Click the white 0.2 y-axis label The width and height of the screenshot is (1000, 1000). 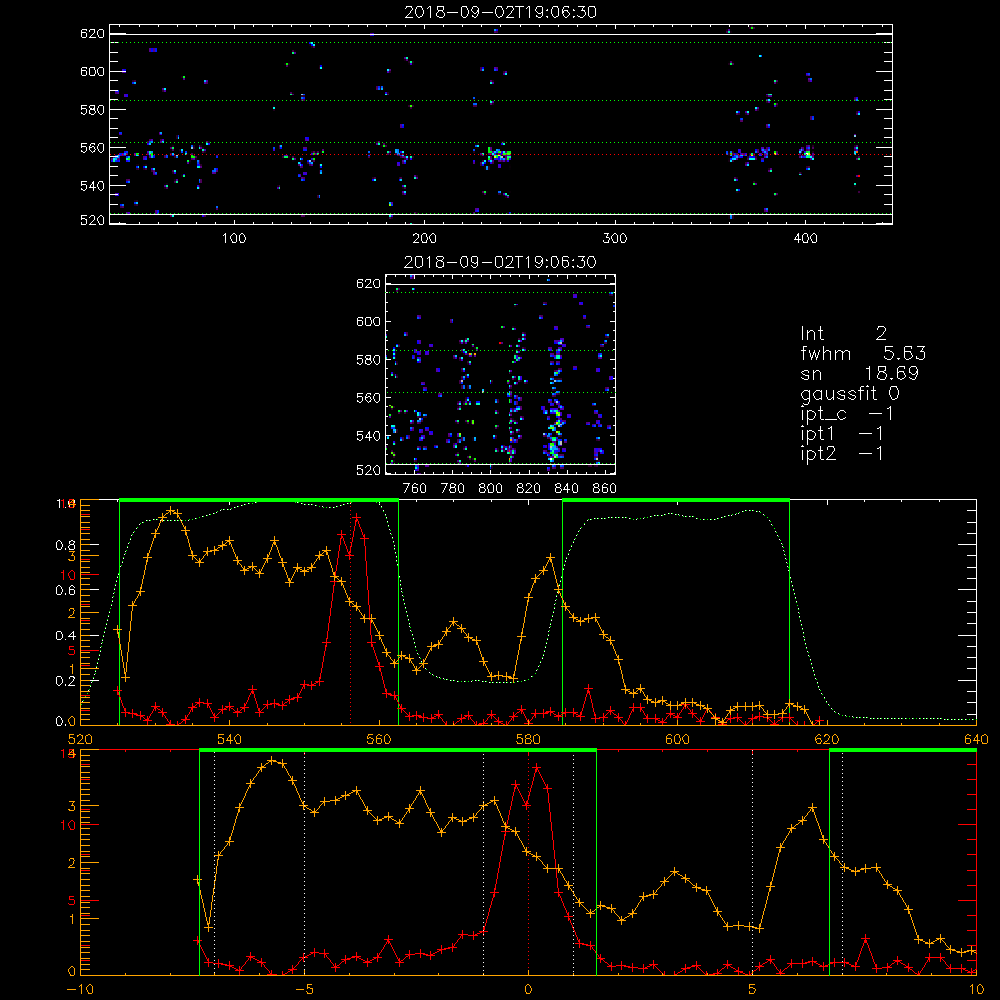(x=65, y=681)
